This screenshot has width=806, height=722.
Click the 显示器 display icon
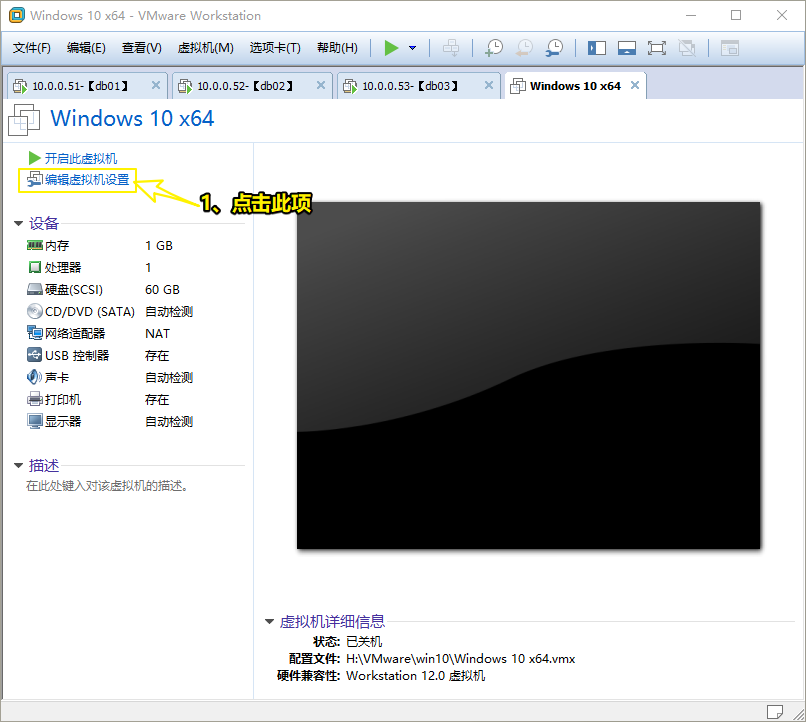click(34, 421)
